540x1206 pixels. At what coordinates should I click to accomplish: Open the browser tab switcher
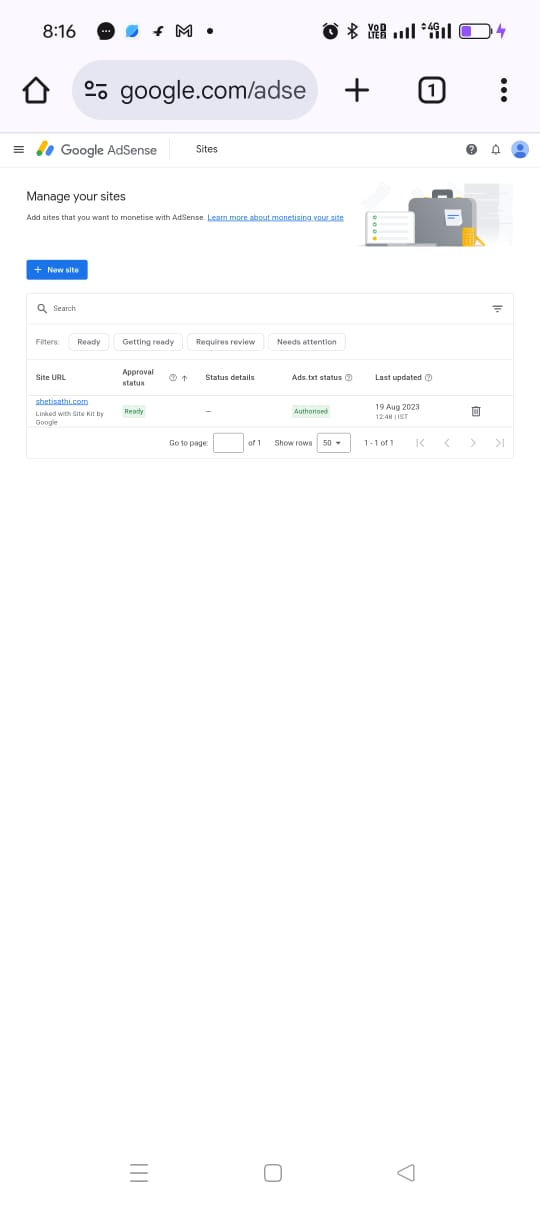[x=431, y=91]
